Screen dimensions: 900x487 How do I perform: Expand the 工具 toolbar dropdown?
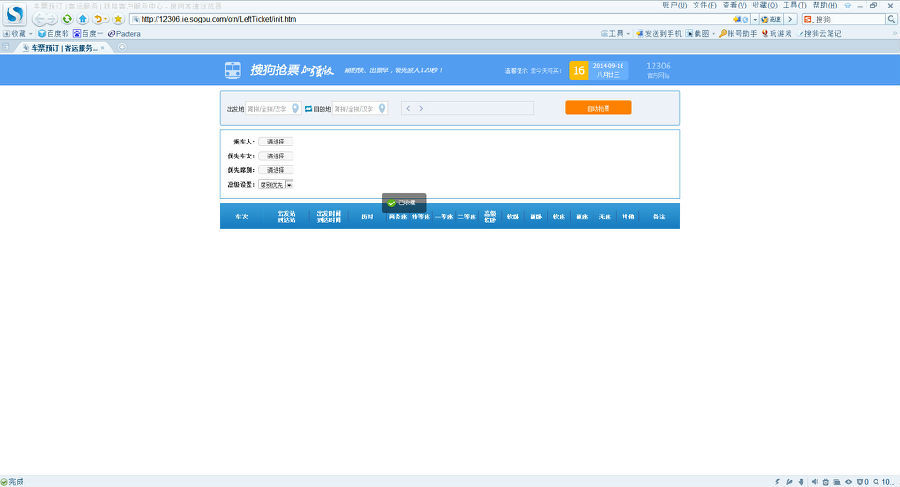615,33
